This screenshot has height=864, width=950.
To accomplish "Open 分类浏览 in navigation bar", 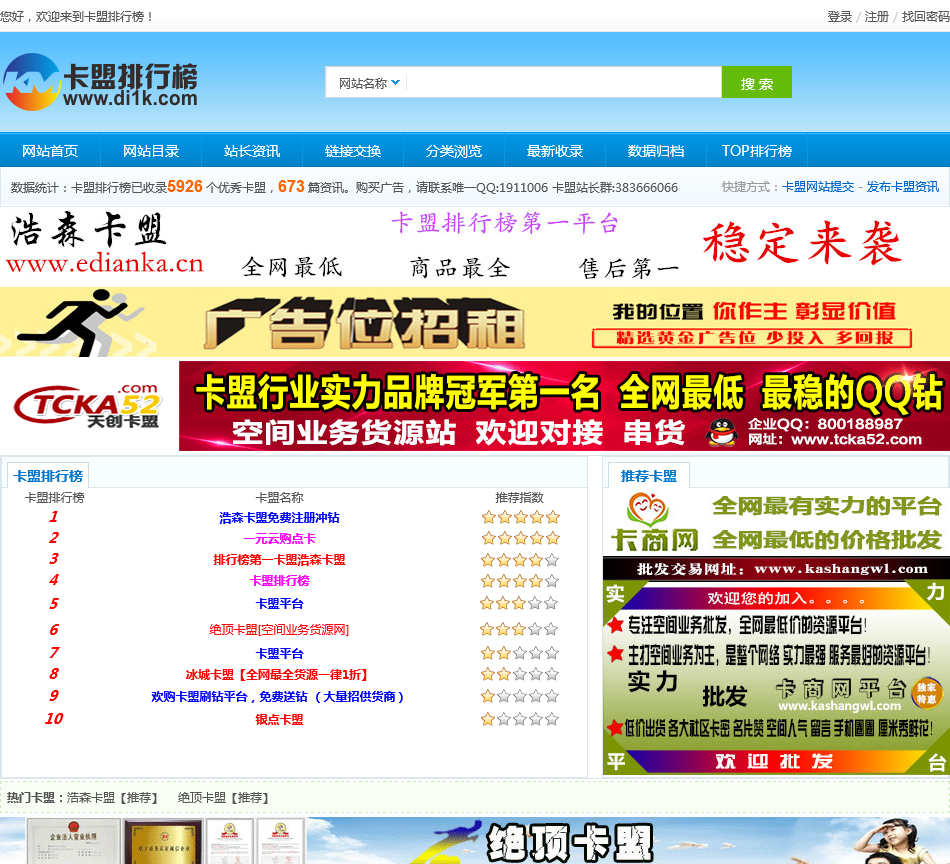I will (454, 151).
